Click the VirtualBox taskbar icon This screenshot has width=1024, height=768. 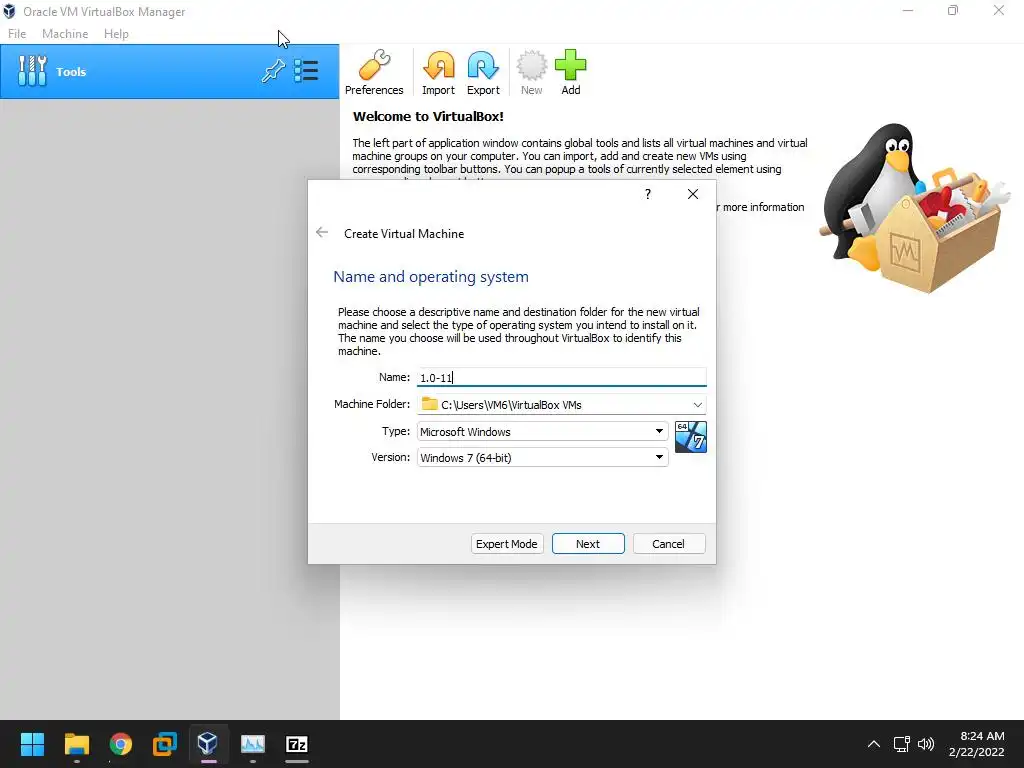point(208,743)
